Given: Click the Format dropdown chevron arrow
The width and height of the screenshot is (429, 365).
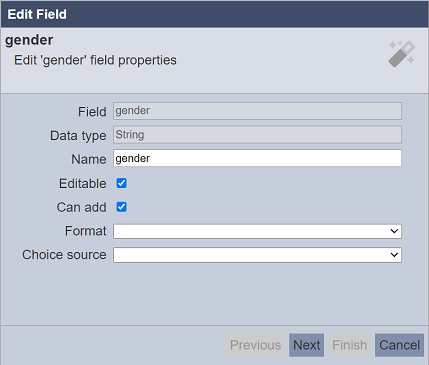Looking at the screenshot, I should click(394, 231).
